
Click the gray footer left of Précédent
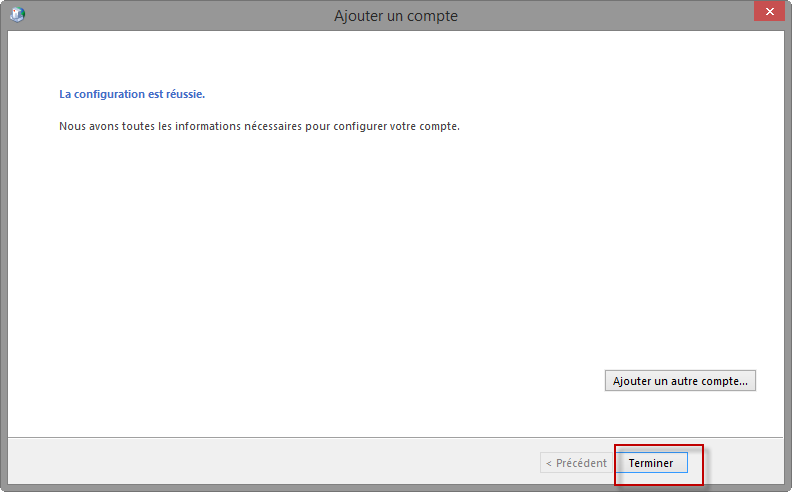(x=270, y=463)
